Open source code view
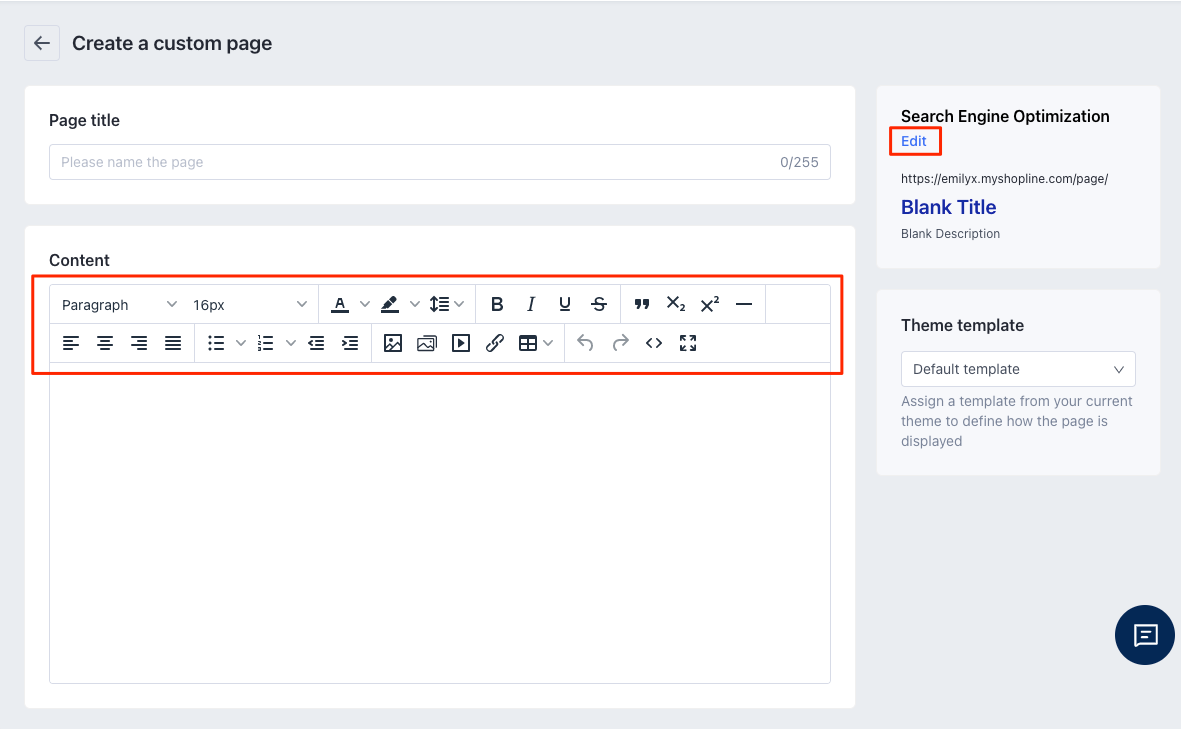The height and width of the screenshot is (729, 1181). click(654, 343)
